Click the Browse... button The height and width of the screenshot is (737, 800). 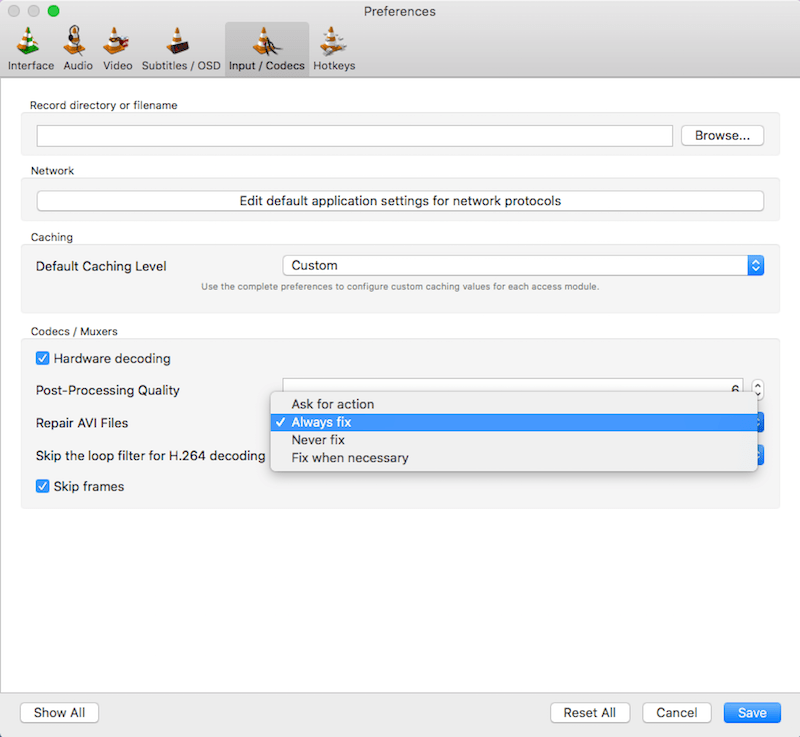[x=722, y=136]
